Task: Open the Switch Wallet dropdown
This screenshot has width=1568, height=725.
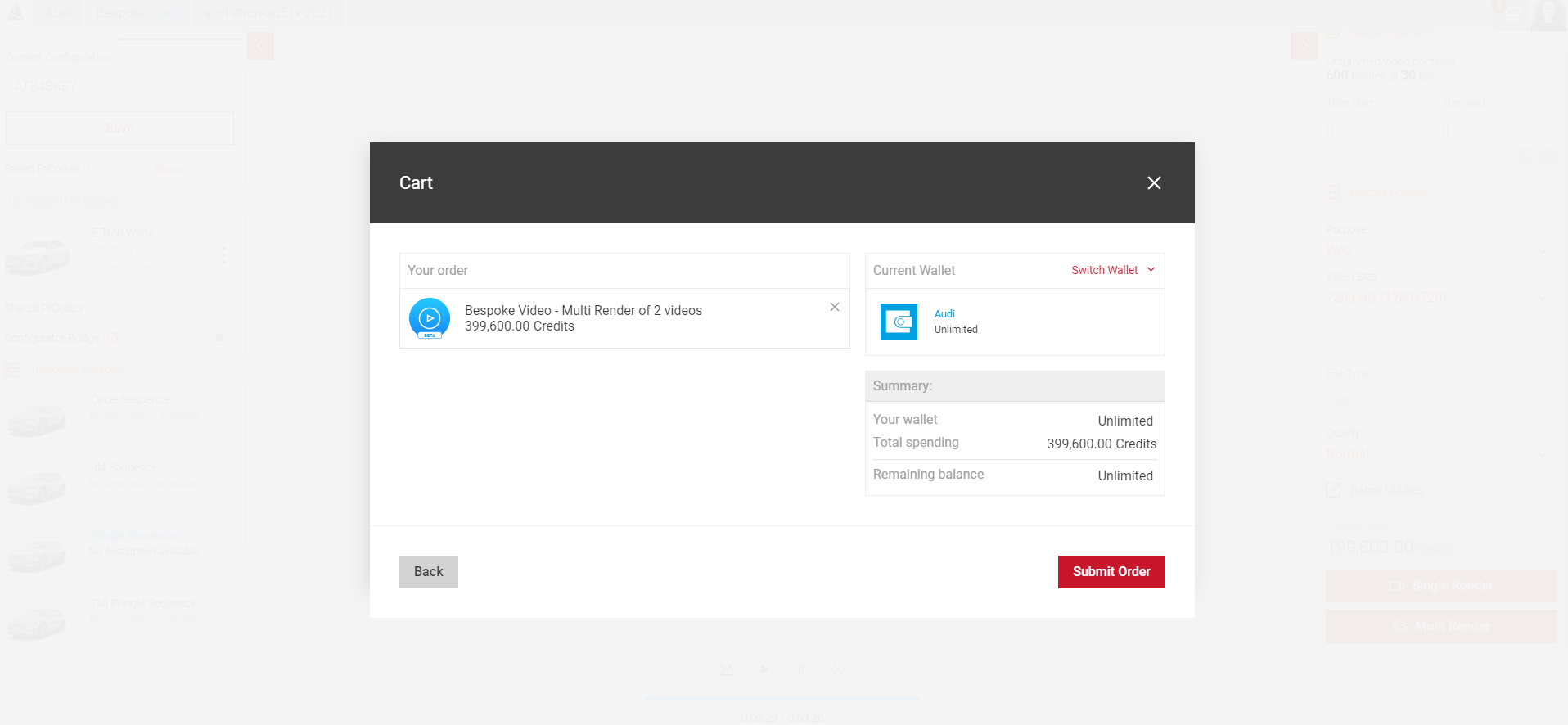Action: (x=1113, y=270)
